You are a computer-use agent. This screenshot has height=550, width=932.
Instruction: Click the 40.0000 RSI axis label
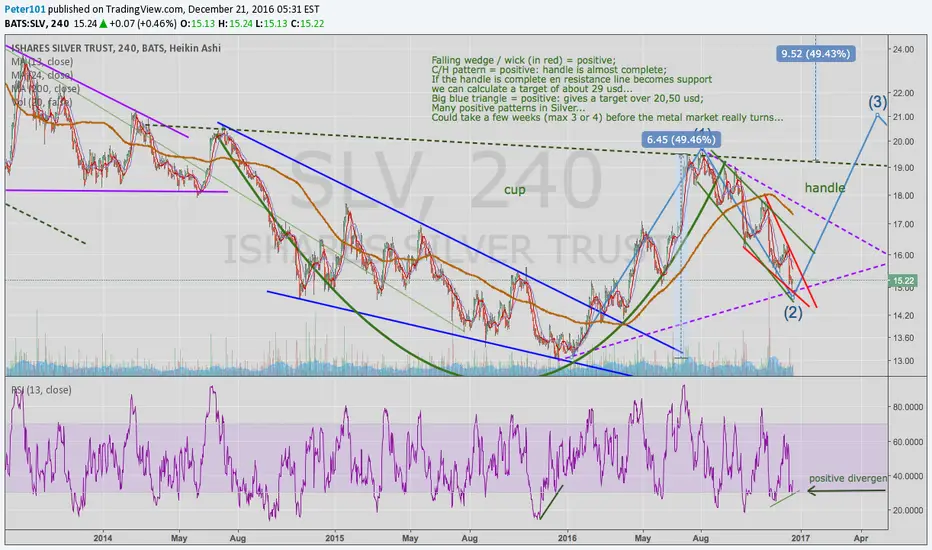coord(907,476)
